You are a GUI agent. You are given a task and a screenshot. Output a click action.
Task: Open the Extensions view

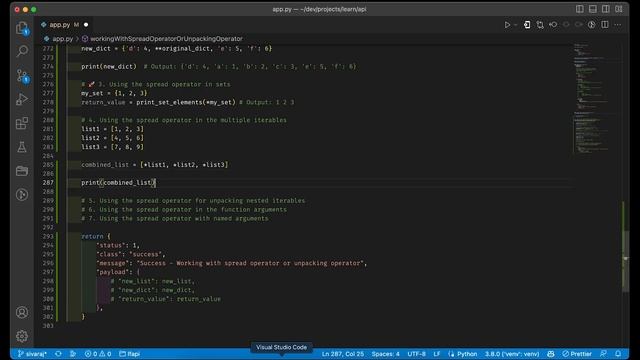22,123
